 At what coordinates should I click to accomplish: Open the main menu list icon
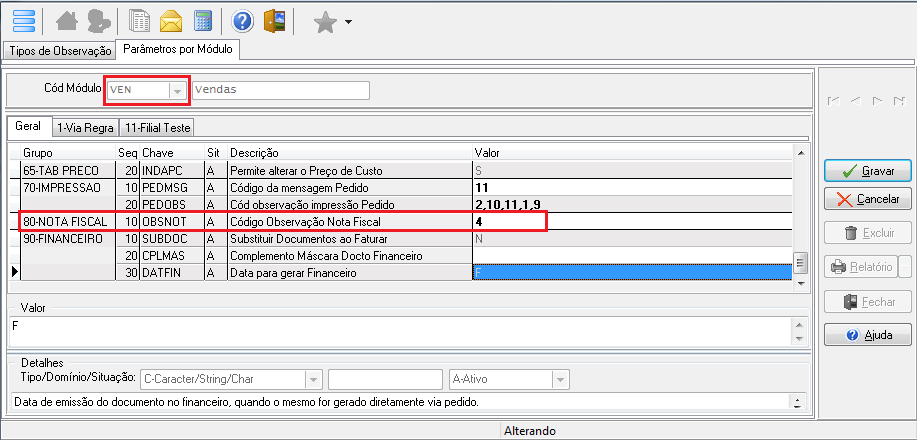22,21
